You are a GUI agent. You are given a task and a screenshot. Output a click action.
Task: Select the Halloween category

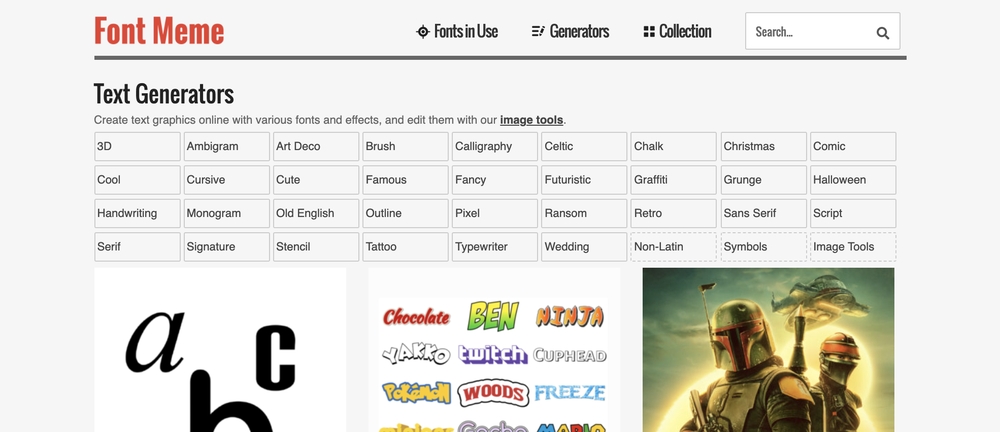[853, 180]
